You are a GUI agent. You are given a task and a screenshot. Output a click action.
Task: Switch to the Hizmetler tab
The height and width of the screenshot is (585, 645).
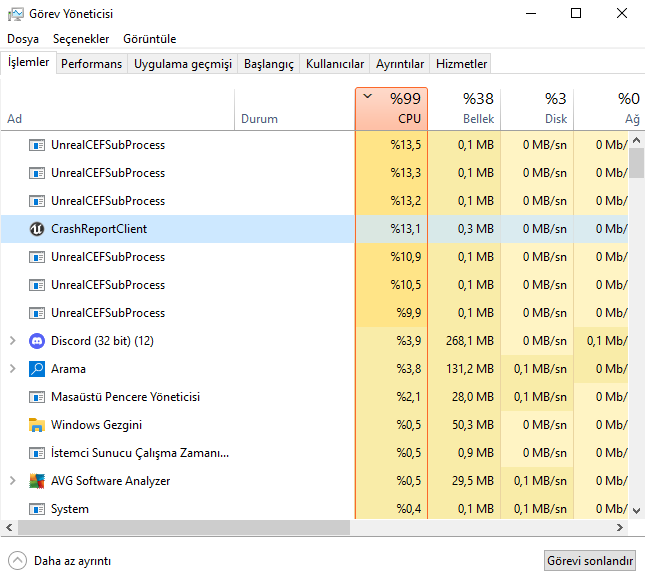461,64
